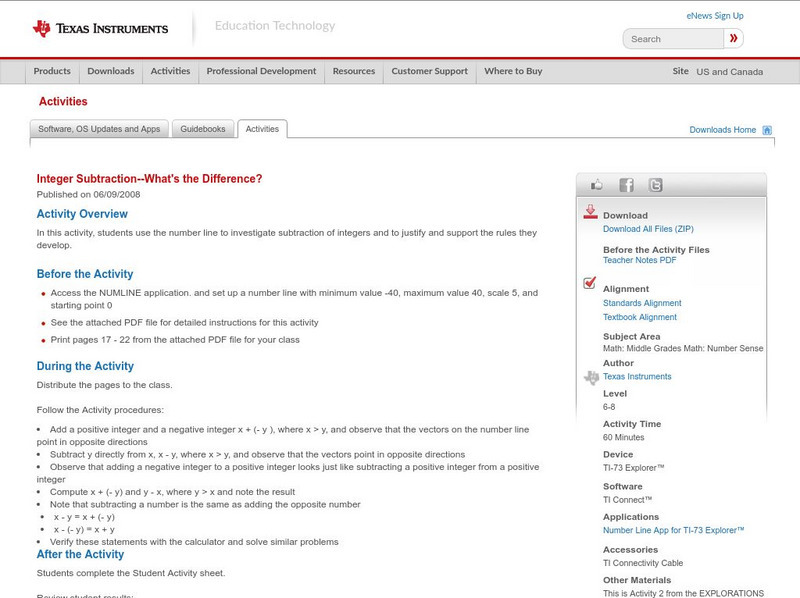
Task: Share activity via Twitter icon
Action: point(655,185)
